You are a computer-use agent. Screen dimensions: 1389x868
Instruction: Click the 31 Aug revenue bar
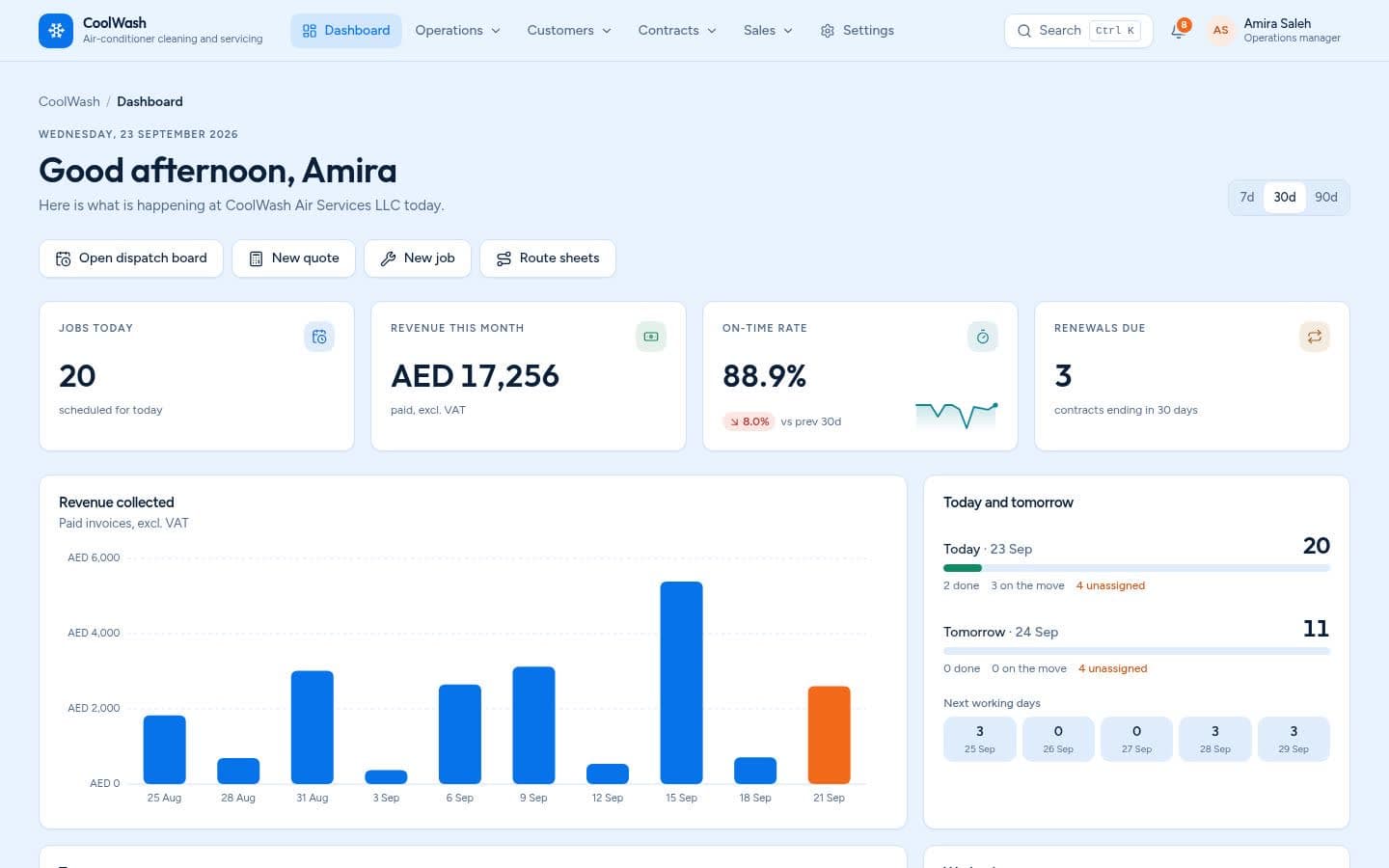click(313, 727)
